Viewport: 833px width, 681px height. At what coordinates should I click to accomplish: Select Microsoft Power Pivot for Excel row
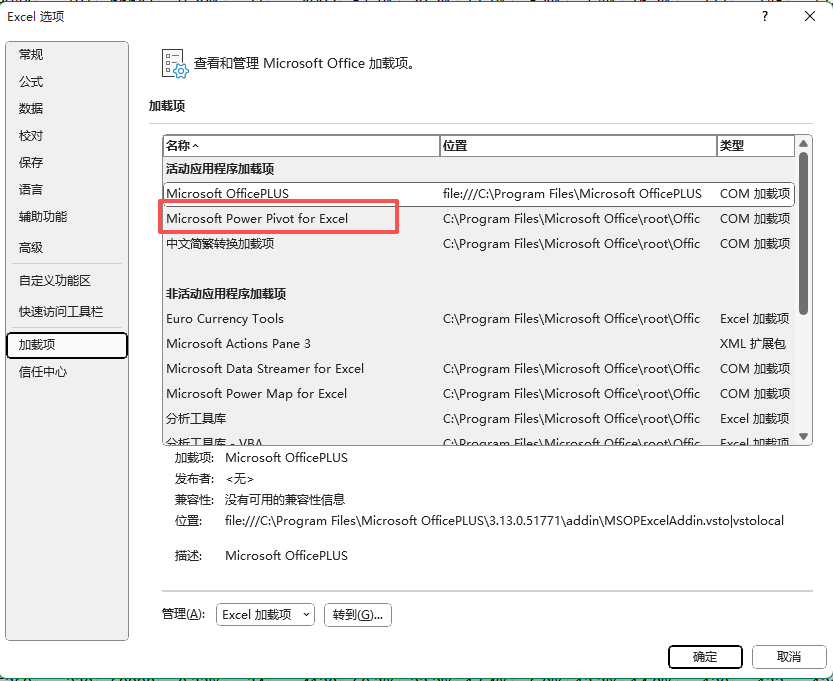pos(257,219)
